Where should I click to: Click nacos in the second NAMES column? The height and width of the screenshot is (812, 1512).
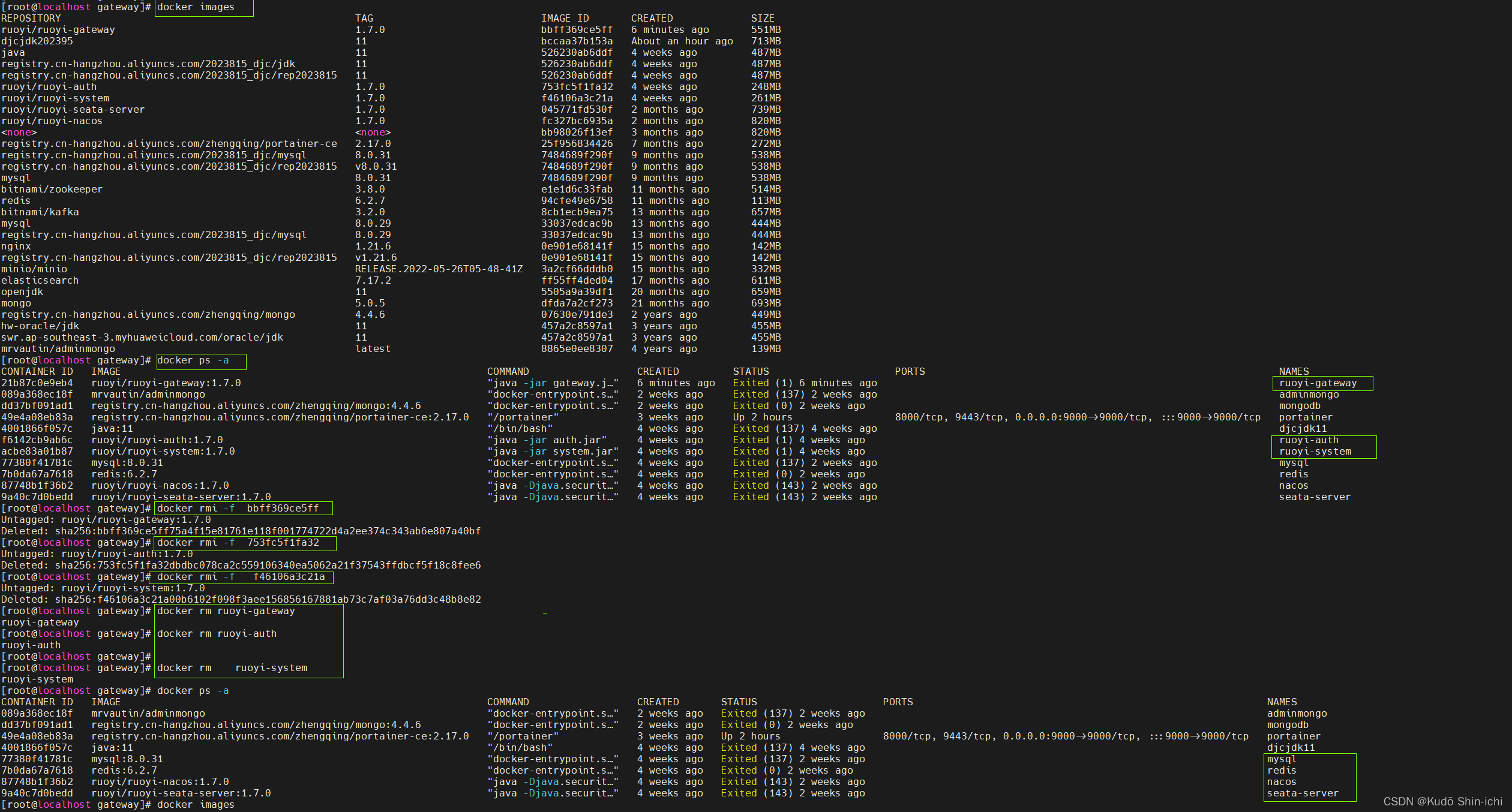pyautogui.click(x=1282, y=782)
